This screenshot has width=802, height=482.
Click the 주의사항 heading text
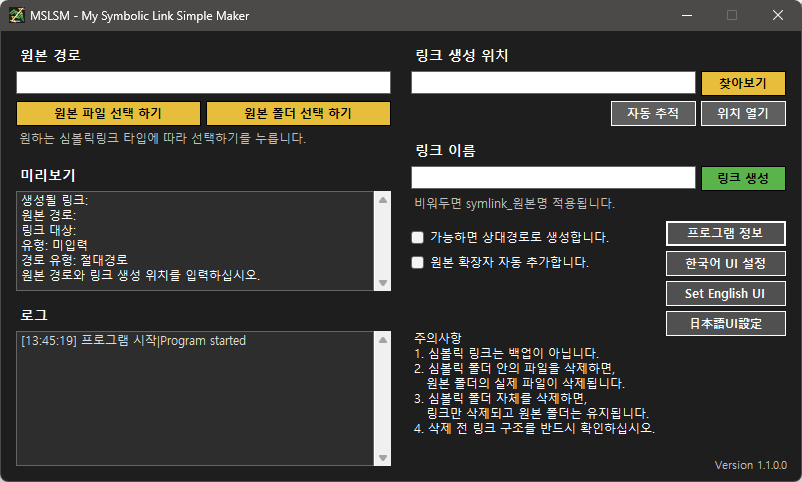(x=438, y=338)
